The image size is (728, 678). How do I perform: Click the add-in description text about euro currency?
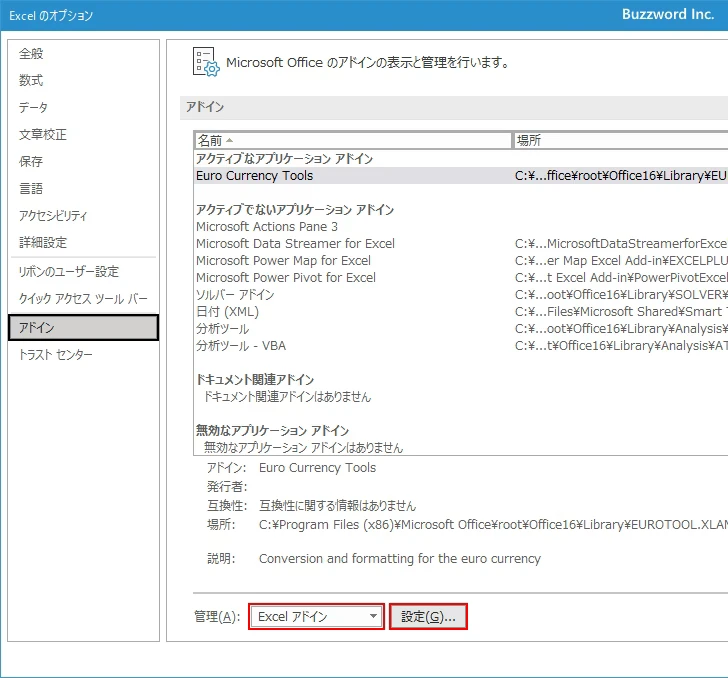(400, 559)
